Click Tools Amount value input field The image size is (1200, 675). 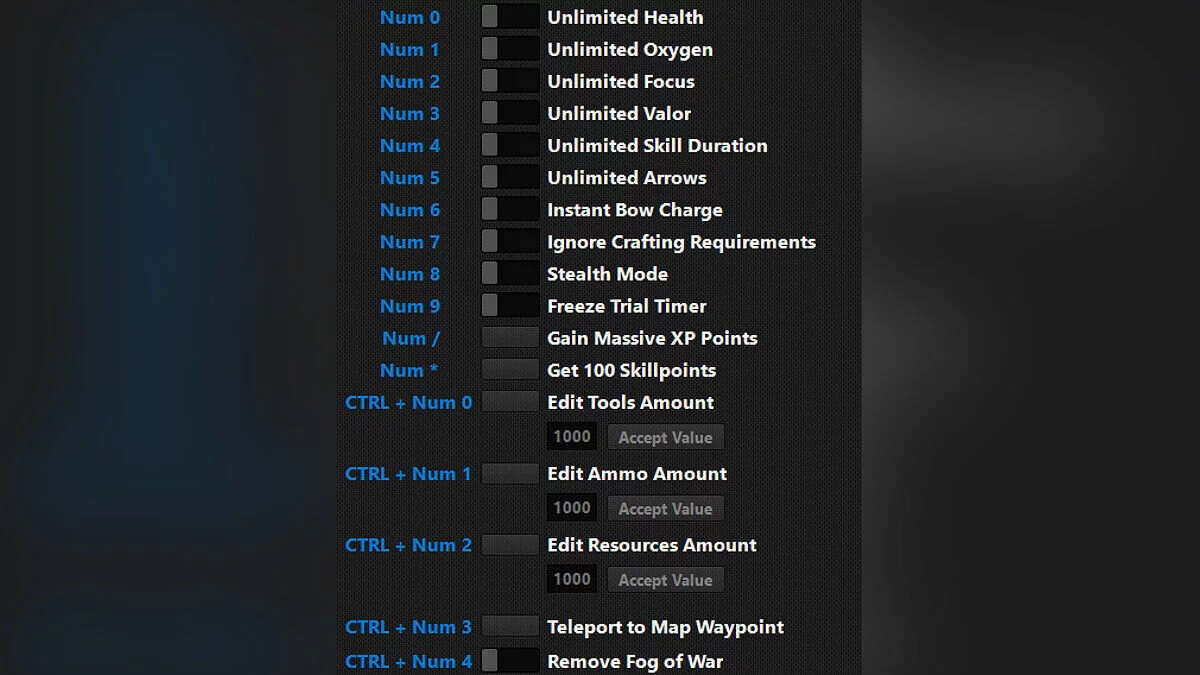tap(572, 437)
